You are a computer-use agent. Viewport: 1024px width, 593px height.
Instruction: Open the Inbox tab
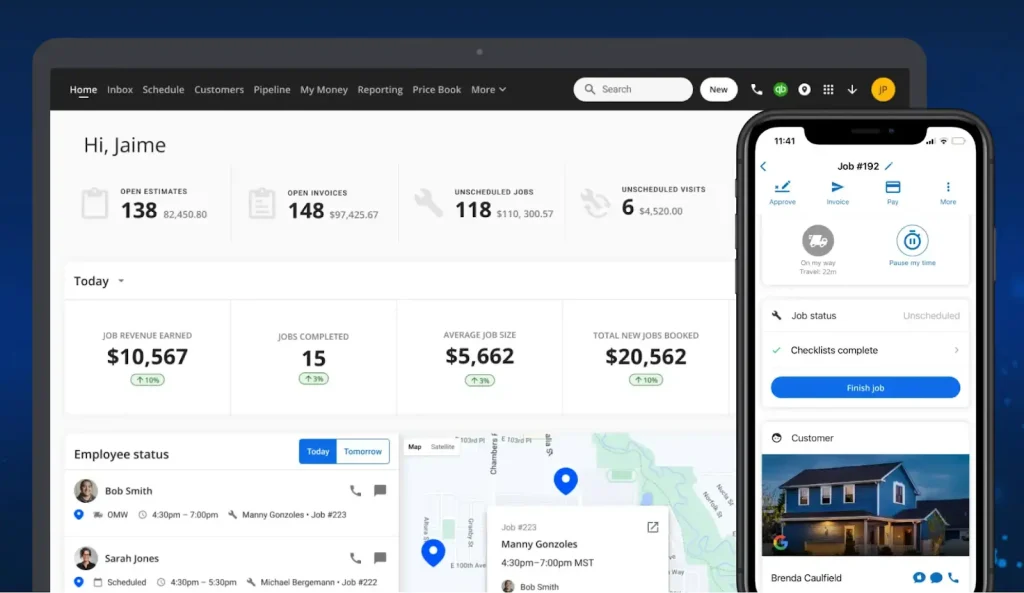120,89
